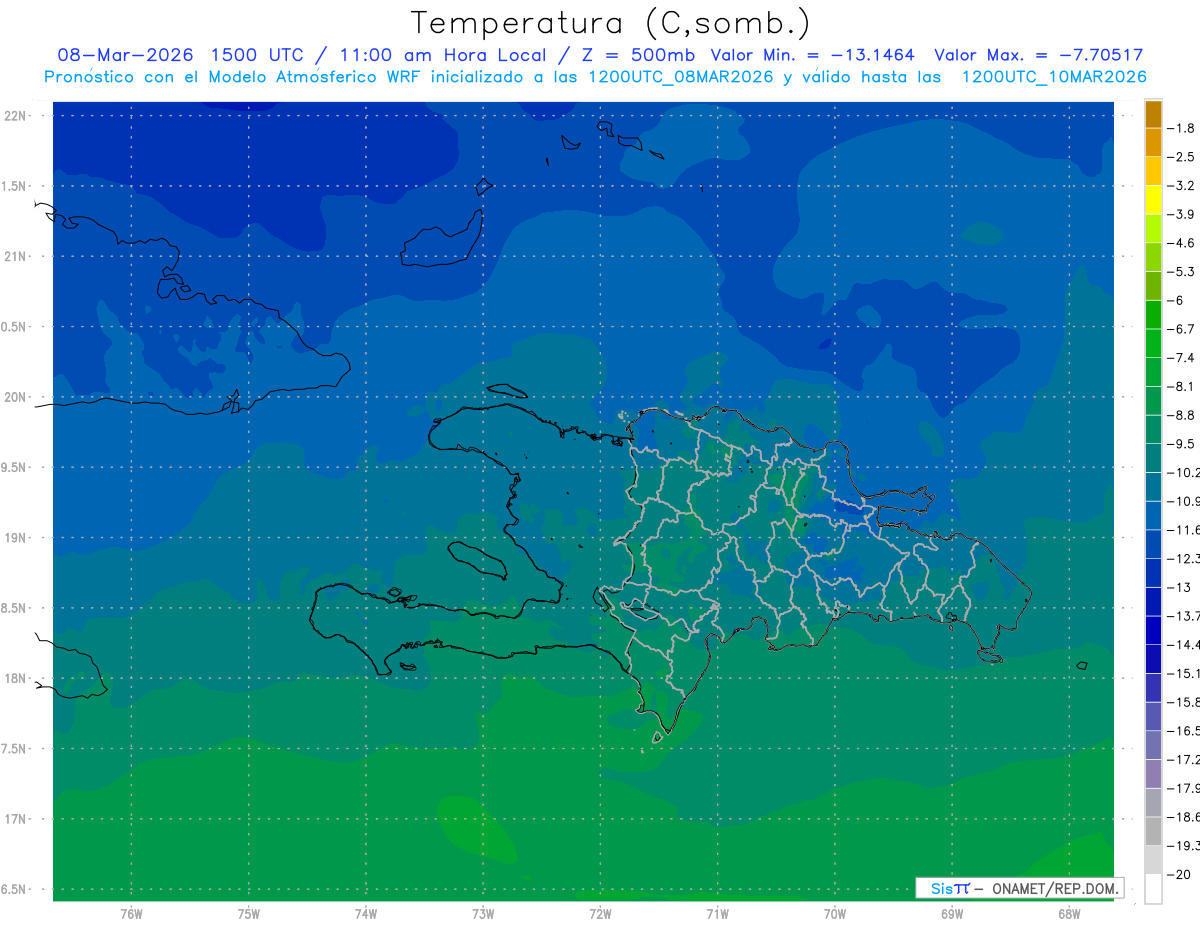Click the "-7.4" colorbar label

coord(1182,358)
